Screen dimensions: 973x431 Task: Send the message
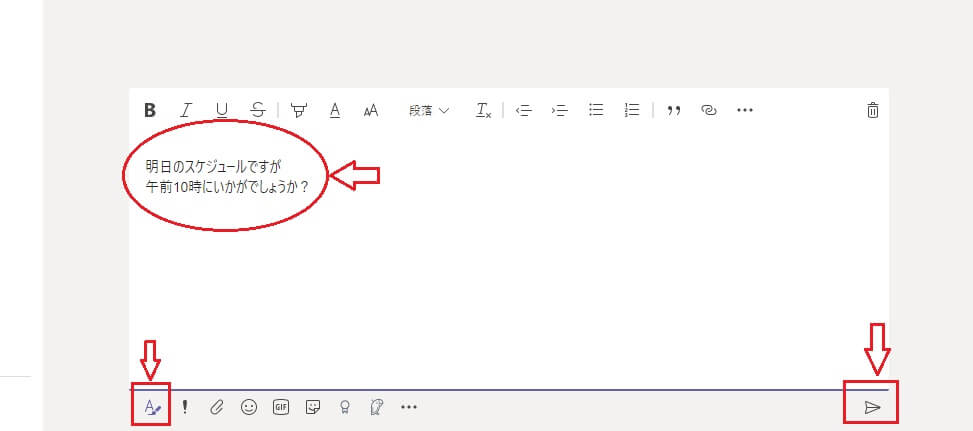point(872,407)
